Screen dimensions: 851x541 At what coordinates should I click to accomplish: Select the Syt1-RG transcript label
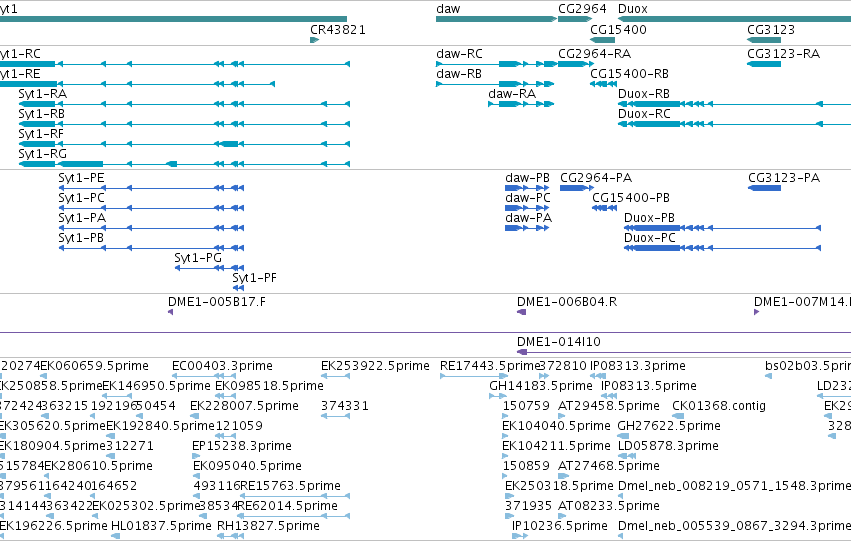42,154
